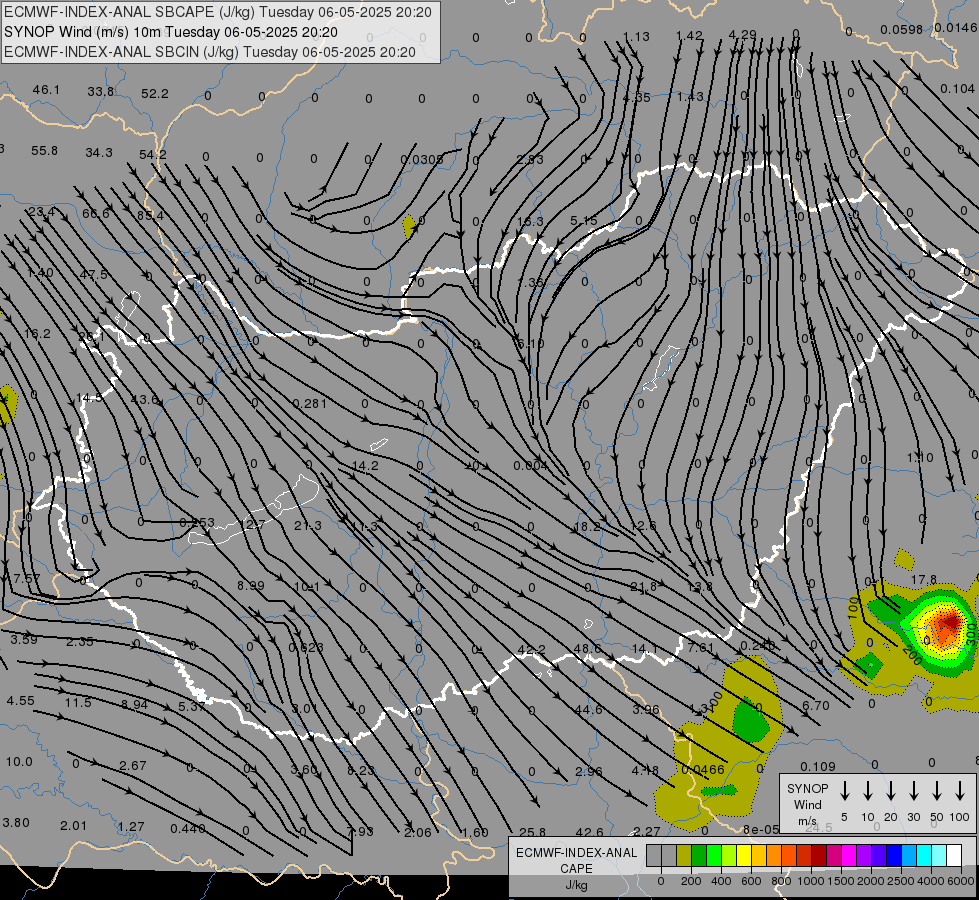Image resolution: width=979 pixels, height=900 pixels.
Task: Click the map value 5.15
Action: pyautogui.click(x=584, y=220)
